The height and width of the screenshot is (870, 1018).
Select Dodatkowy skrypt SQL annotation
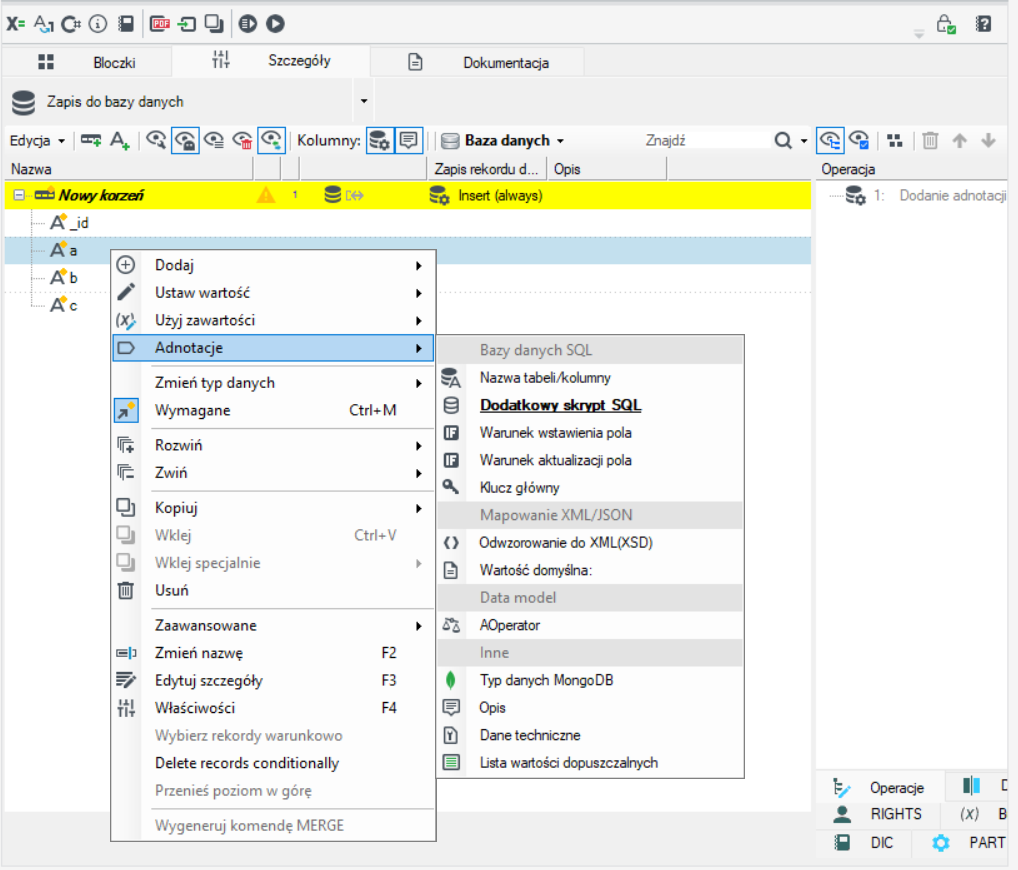pyautogui.click(x=560, y=405)
